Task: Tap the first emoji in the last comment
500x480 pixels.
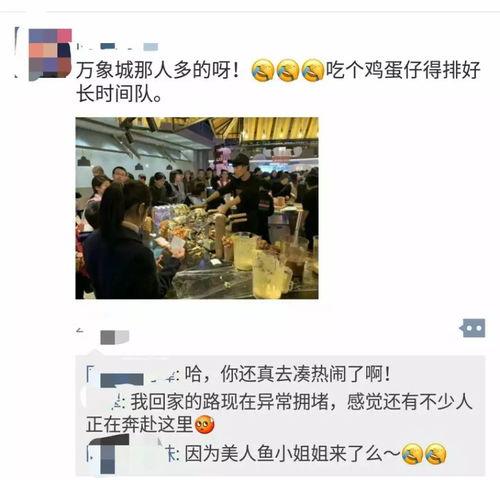Action: (412, 454)
